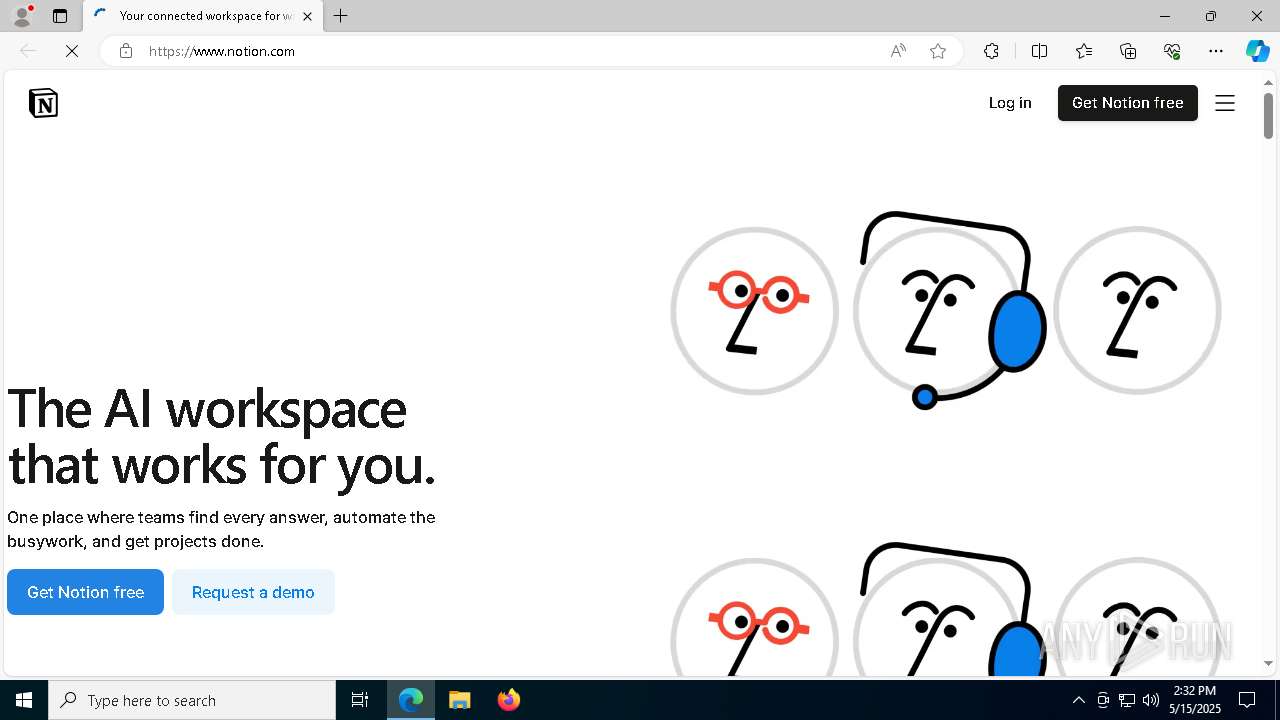Open the Notion logo home link

coord(43,103)
